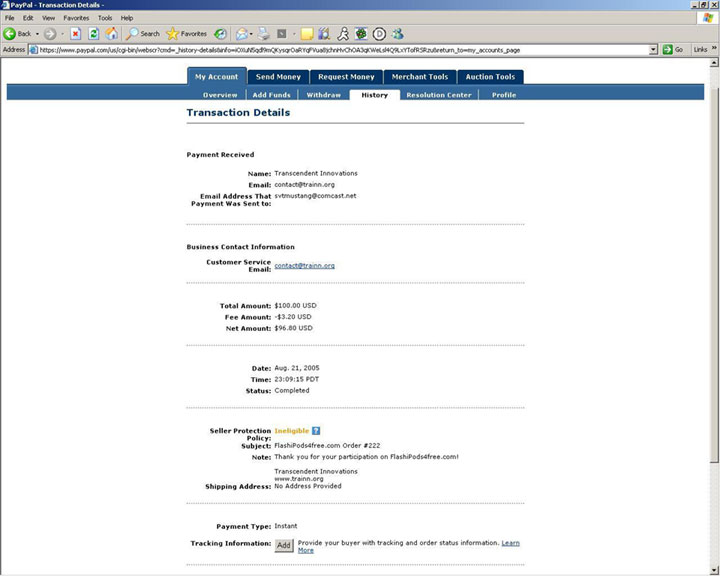Click the svtmustang@comcast.net email text
720x576 pixels.
click(x=315, y=196)
